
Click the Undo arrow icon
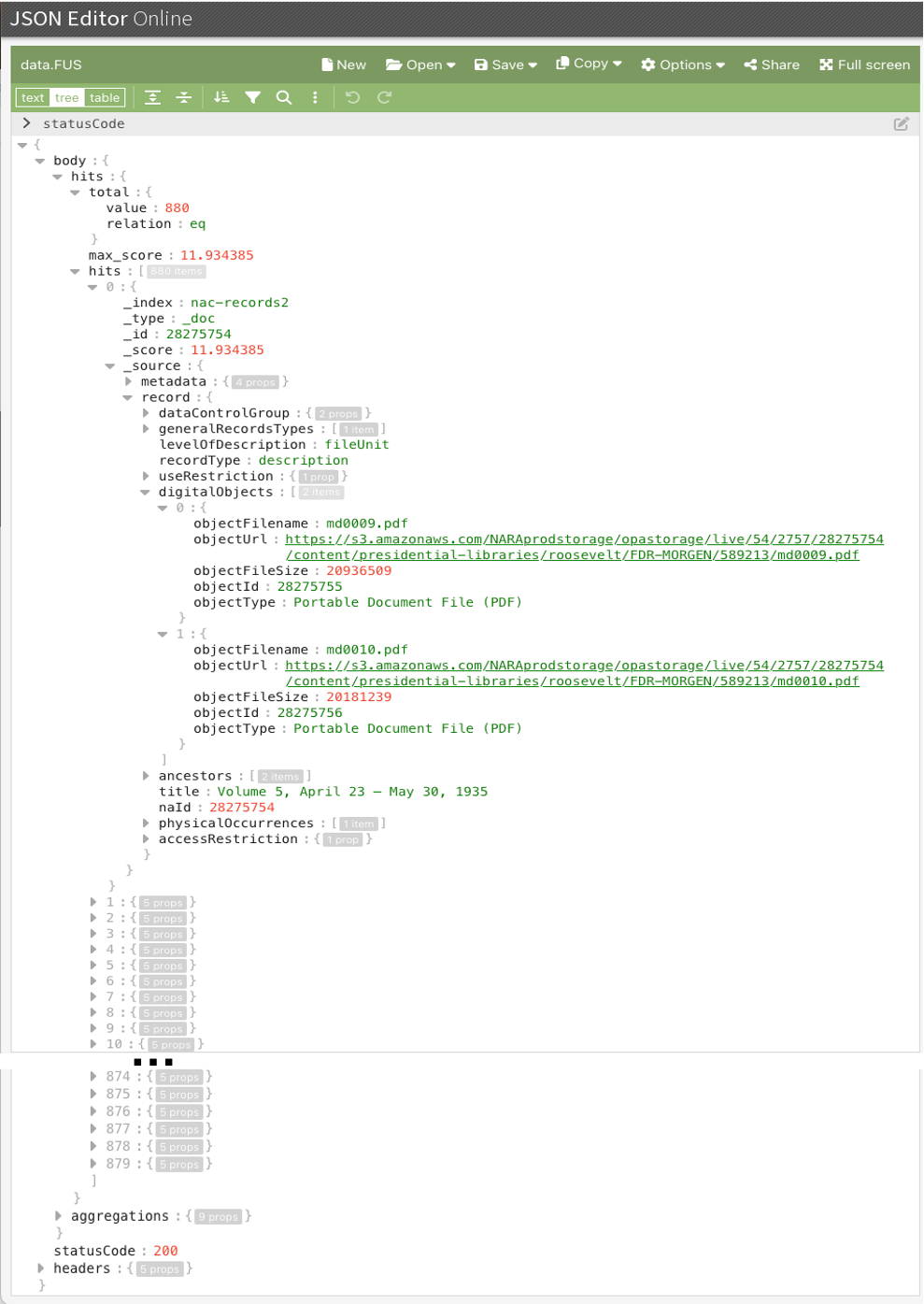(352, 97)
